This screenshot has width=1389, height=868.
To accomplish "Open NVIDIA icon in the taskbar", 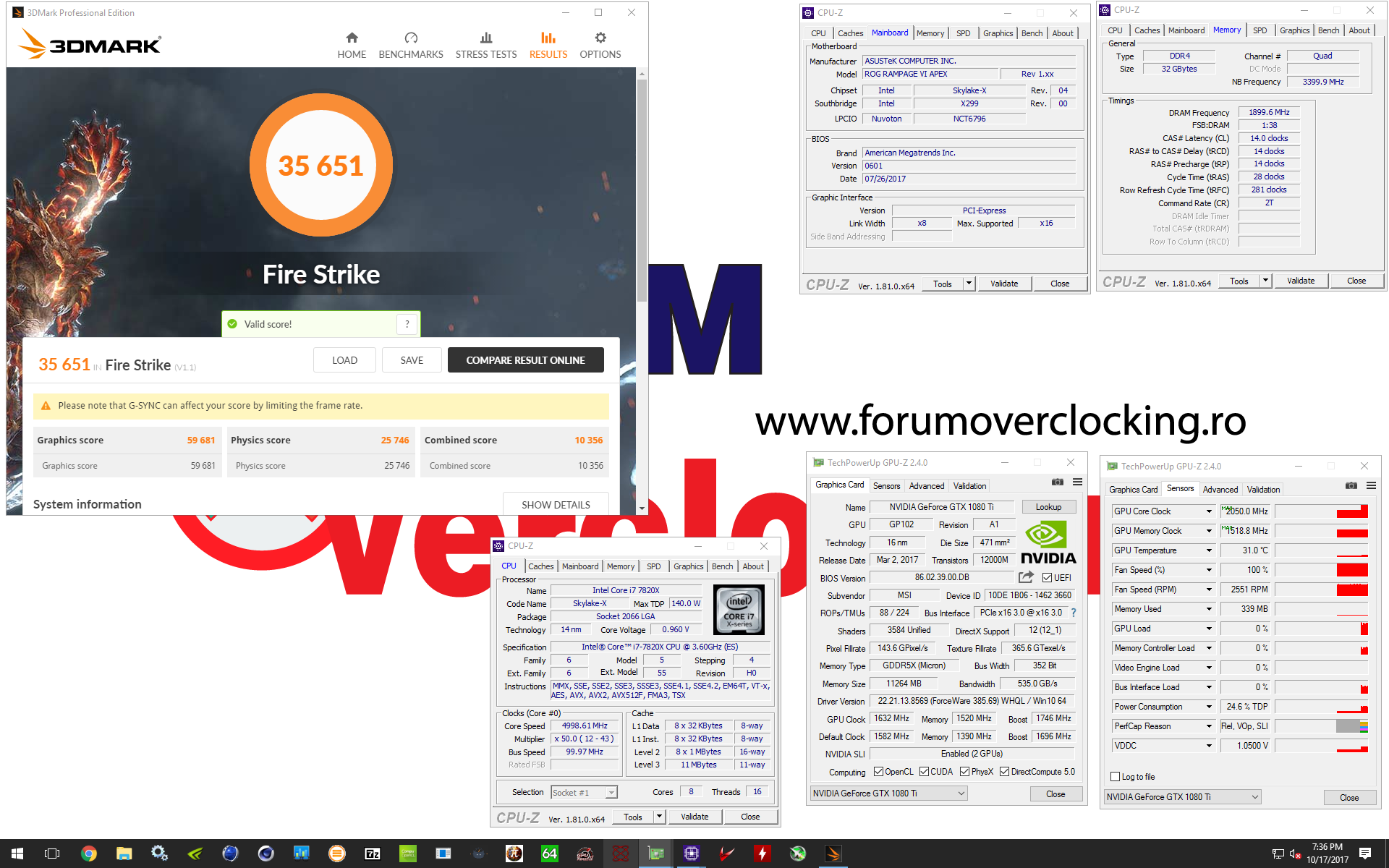I will click(x=195, y=854).
